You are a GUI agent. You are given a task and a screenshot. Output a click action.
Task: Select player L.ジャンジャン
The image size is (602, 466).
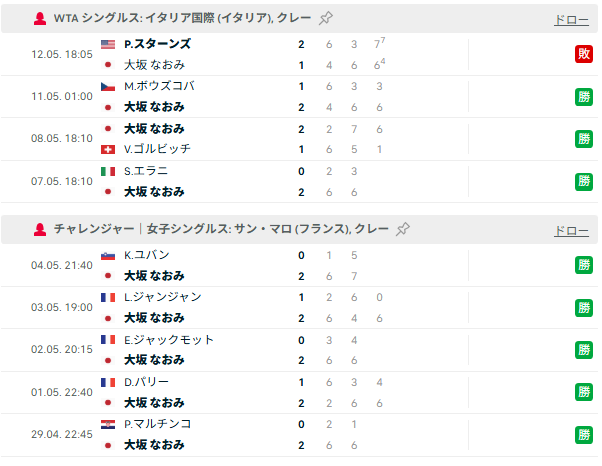pyautogui.click(x=163, y=297)
